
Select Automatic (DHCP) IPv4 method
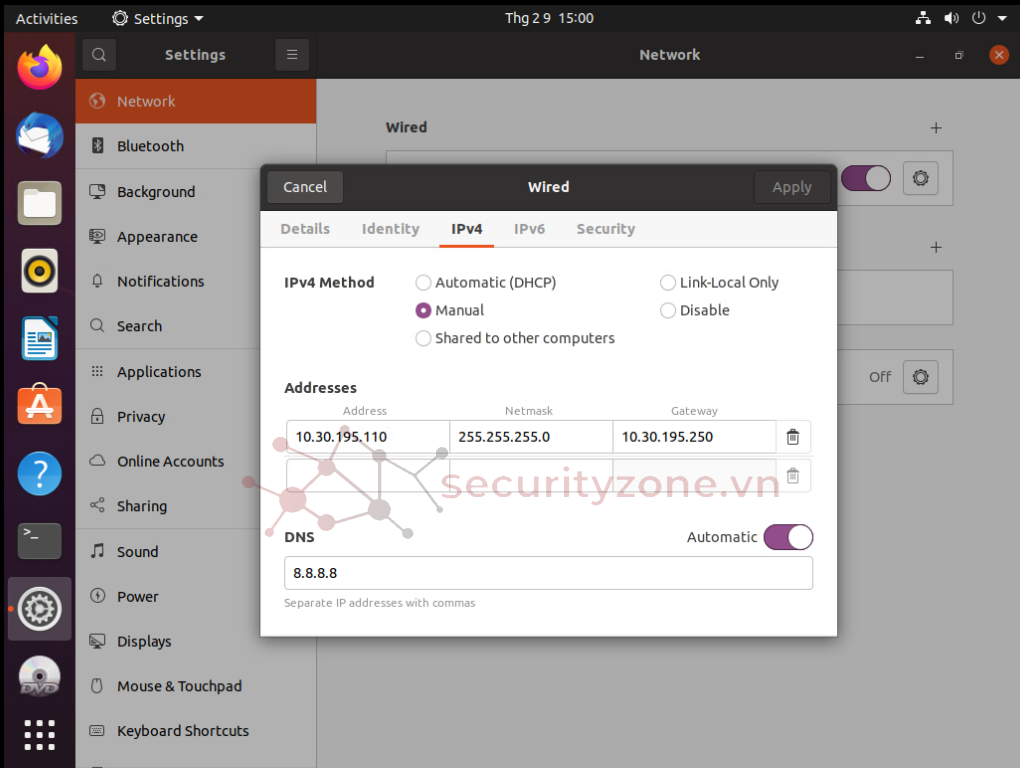[424, 283]
